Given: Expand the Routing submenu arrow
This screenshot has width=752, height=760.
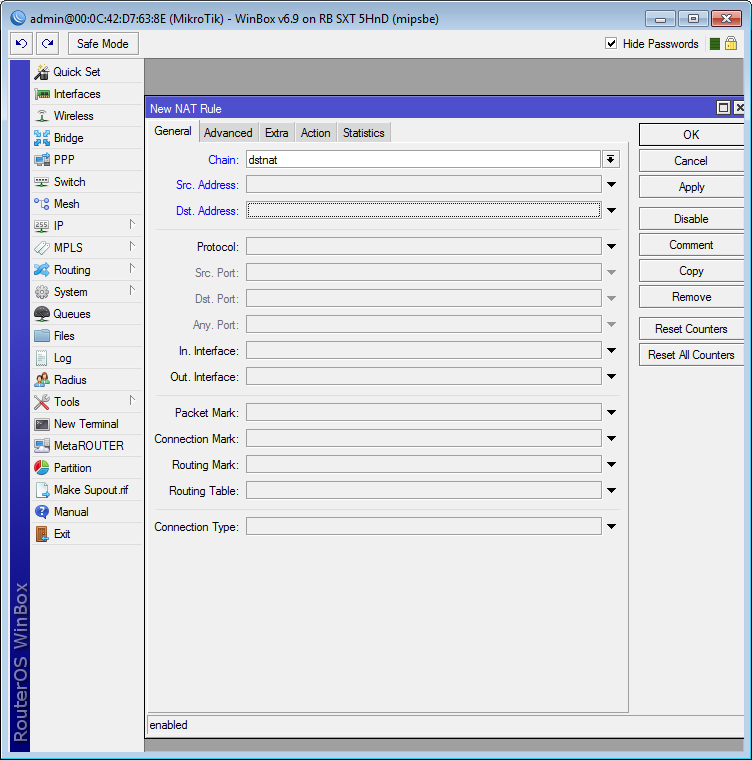Looking at the screenshot, I should [132, 268].
